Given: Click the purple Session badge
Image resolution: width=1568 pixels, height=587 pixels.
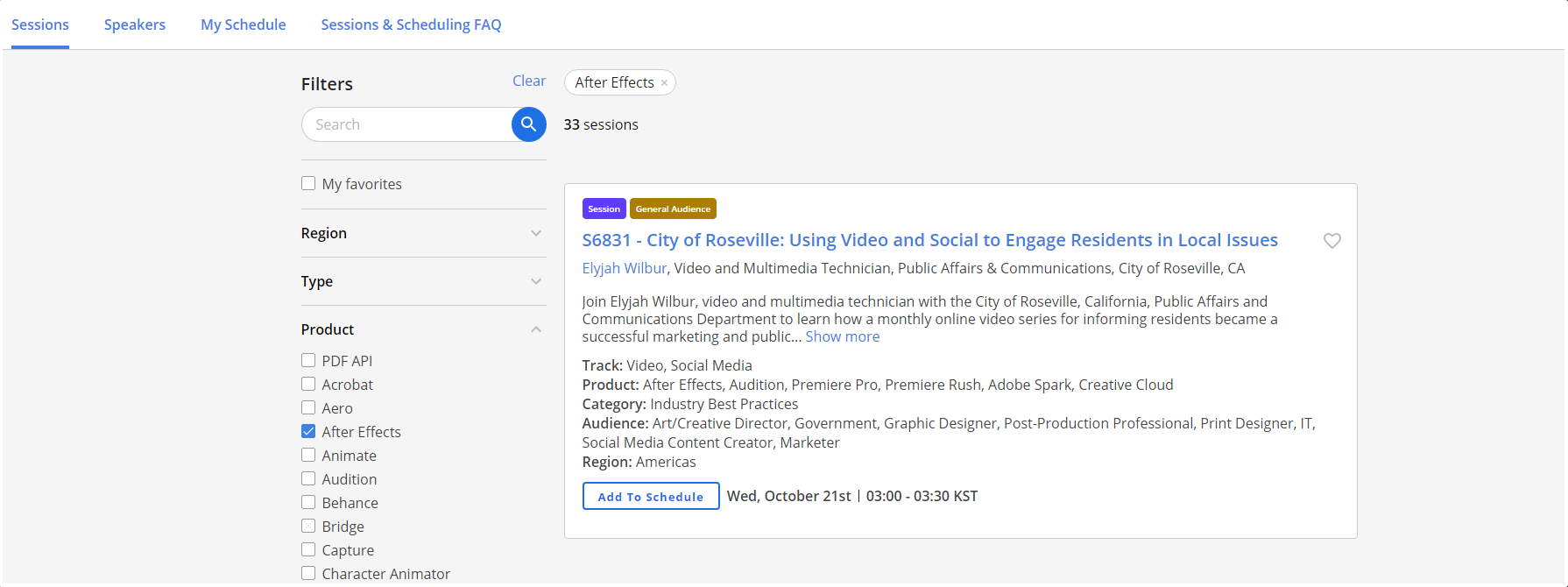Looking at the screenshot, I should [604, 209].
